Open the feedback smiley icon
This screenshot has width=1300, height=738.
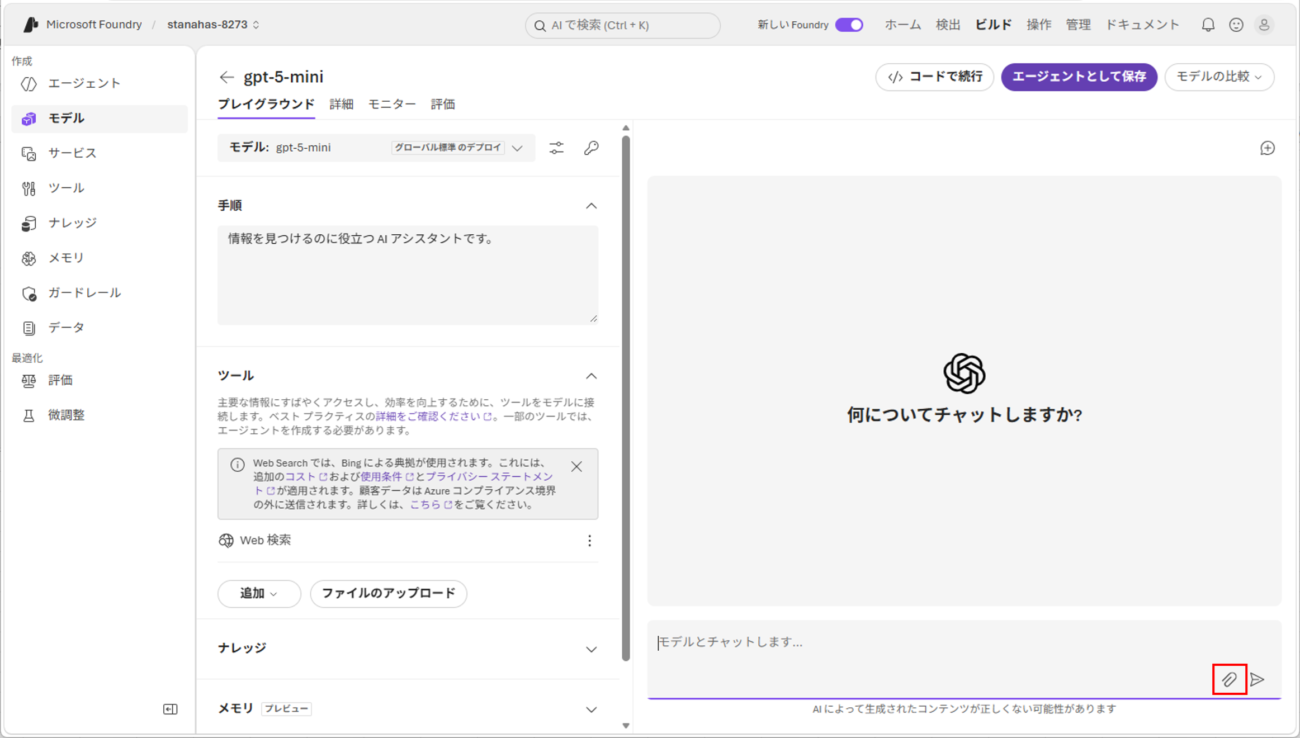pyautogui.click(x=1236, y=25)
